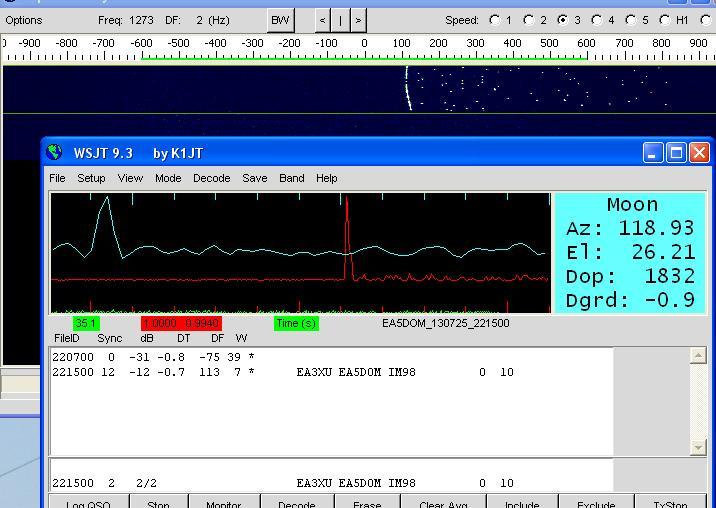The width and height of the screenshot is (716, 508).
Task: Click the Log QSO button
Action: (x=89, y=502)
